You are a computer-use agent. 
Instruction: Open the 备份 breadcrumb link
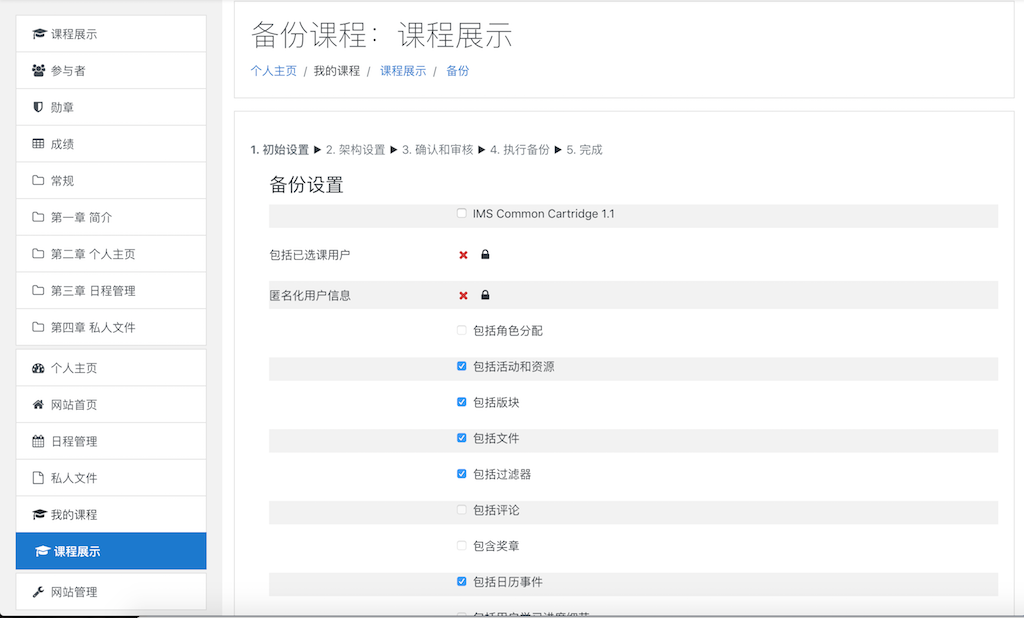[x=457, y=71]
